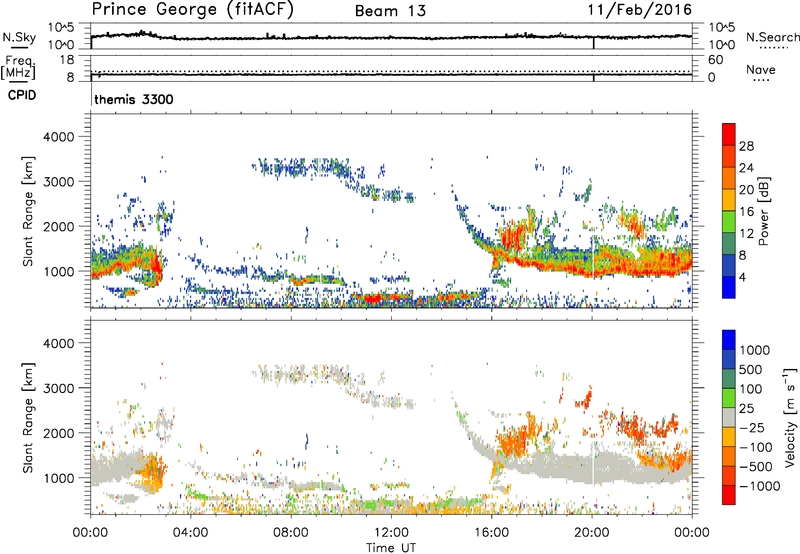Click the 'CPID' label
This screenshot has height=554, width=800.
pos(22,95)
